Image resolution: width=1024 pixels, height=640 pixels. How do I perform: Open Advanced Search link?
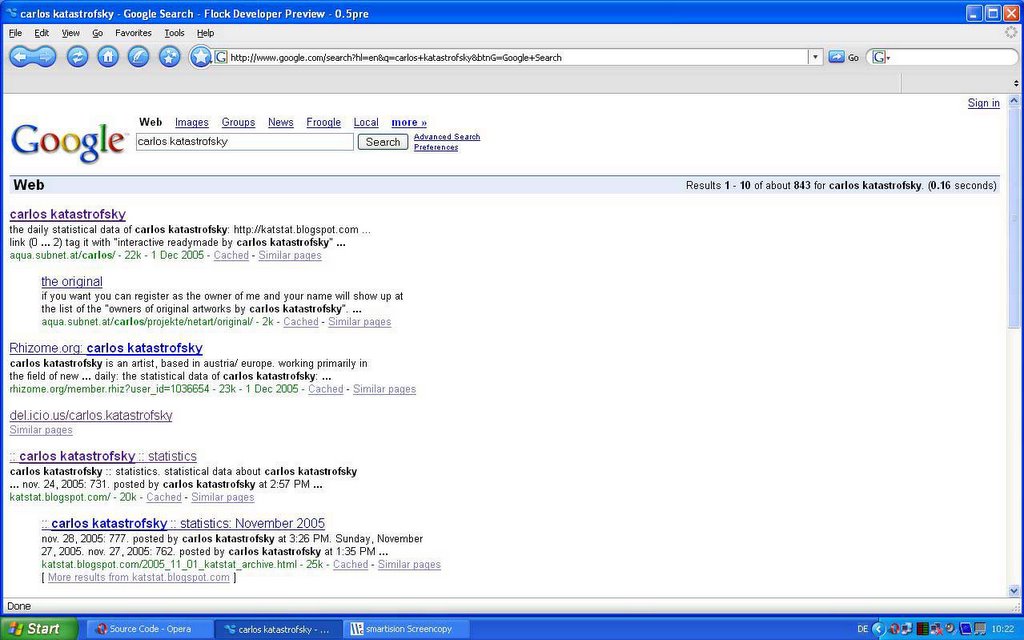pyautogui.click(x=447, y=136)
